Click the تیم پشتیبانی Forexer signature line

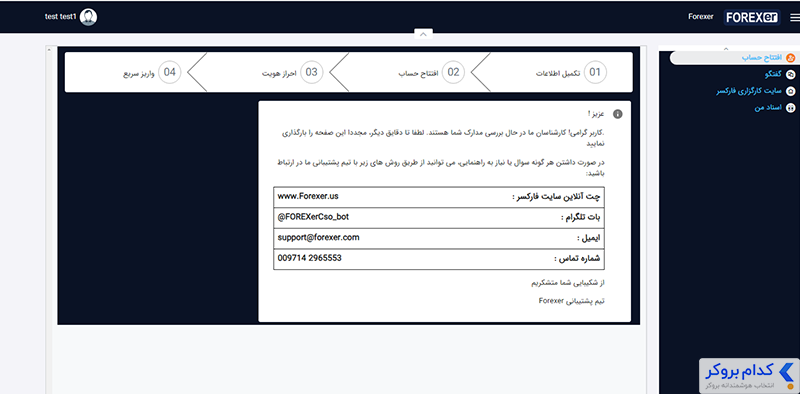pyautogui.click(x=571, y=301)
